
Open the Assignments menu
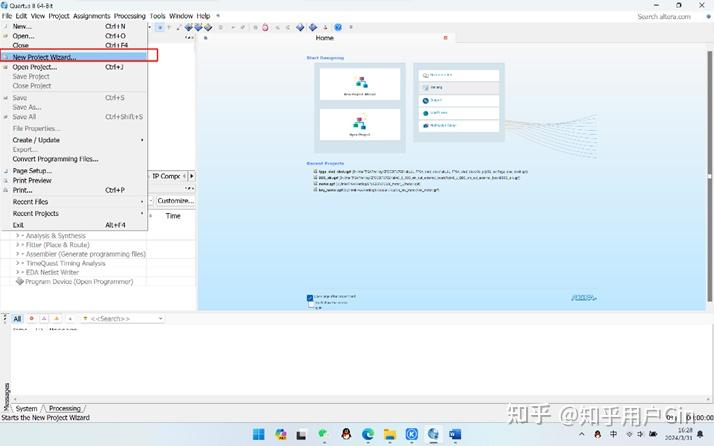pos(92,16)
